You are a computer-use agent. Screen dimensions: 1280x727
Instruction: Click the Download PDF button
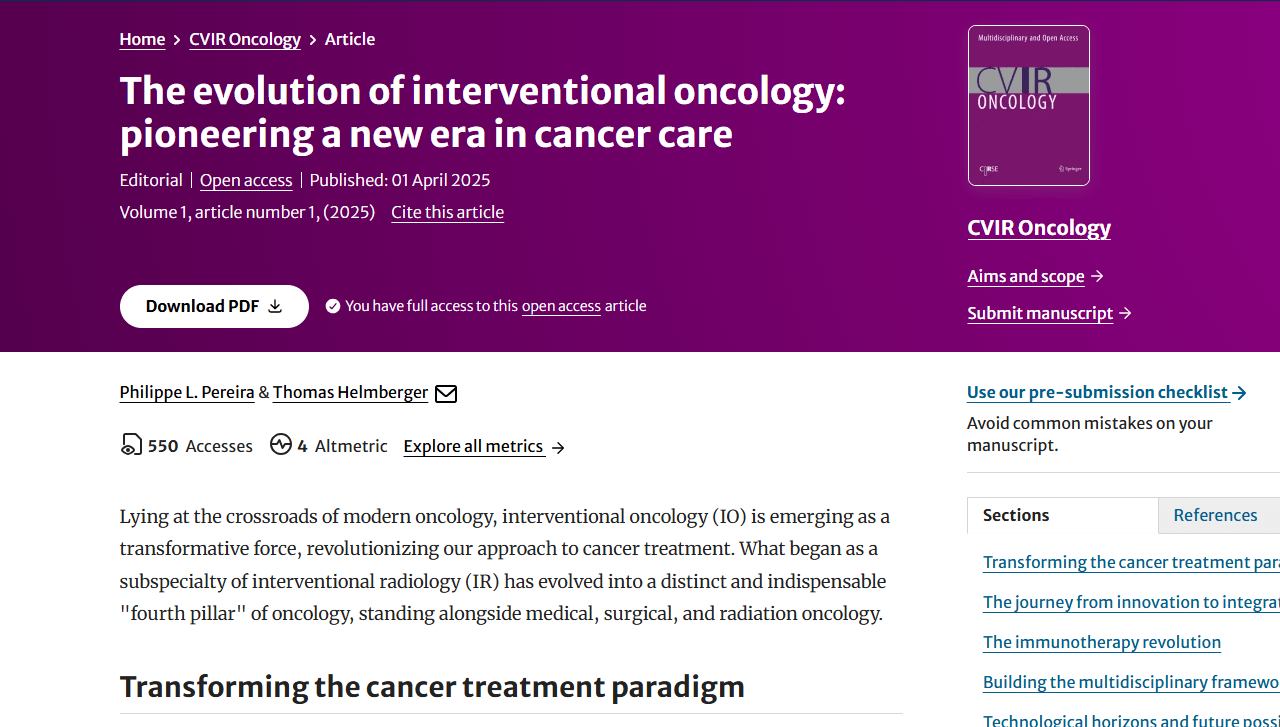(214, 306)
